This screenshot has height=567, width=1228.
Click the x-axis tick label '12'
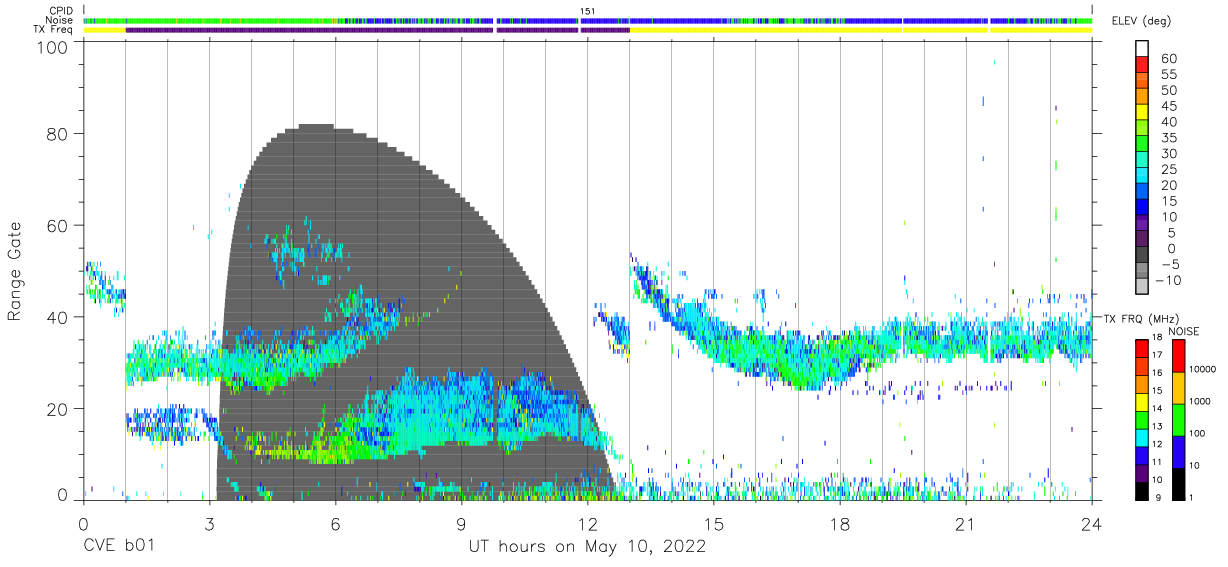(588, 525)
